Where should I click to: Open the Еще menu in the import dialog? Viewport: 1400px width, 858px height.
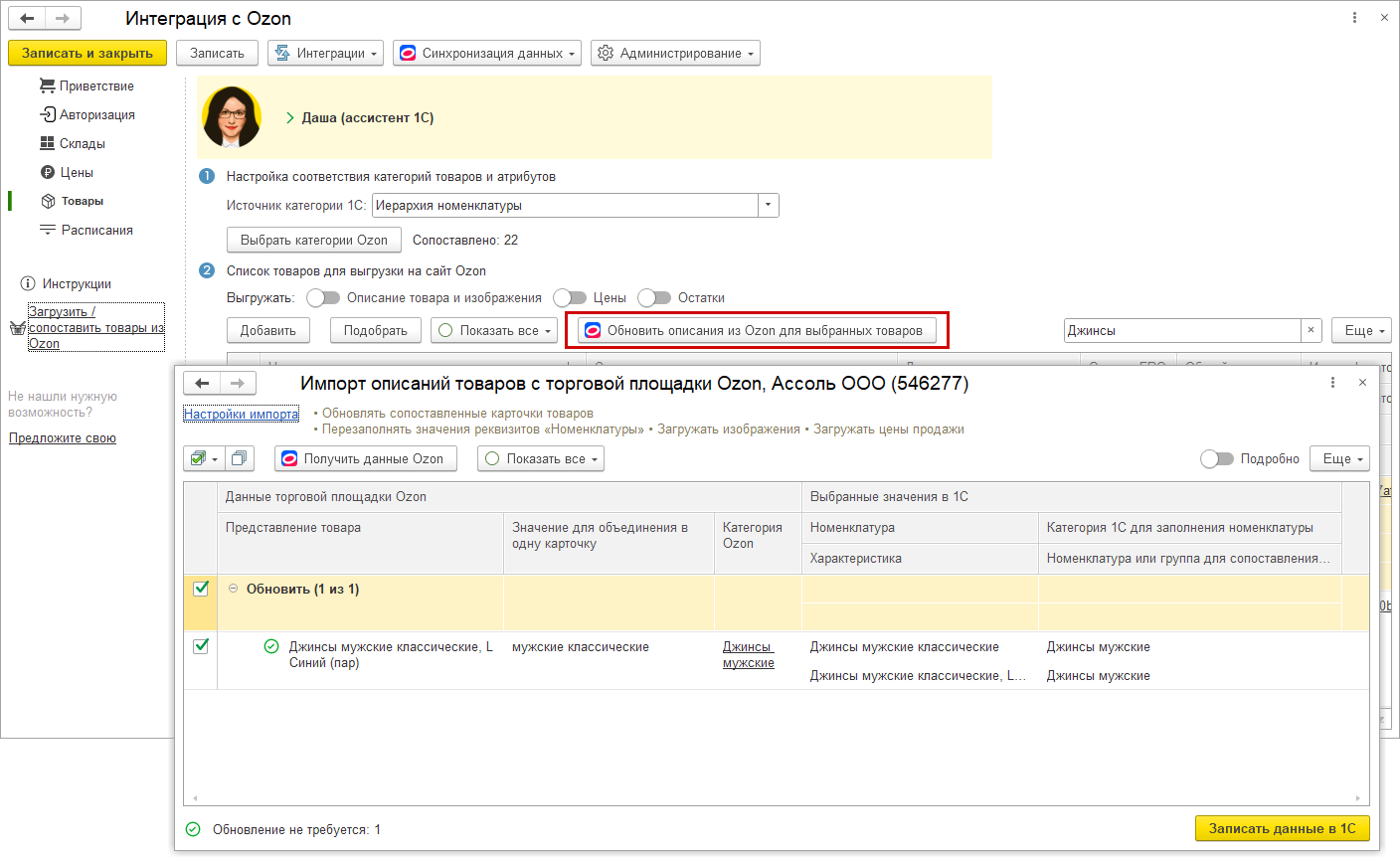tap(1339, 458)
